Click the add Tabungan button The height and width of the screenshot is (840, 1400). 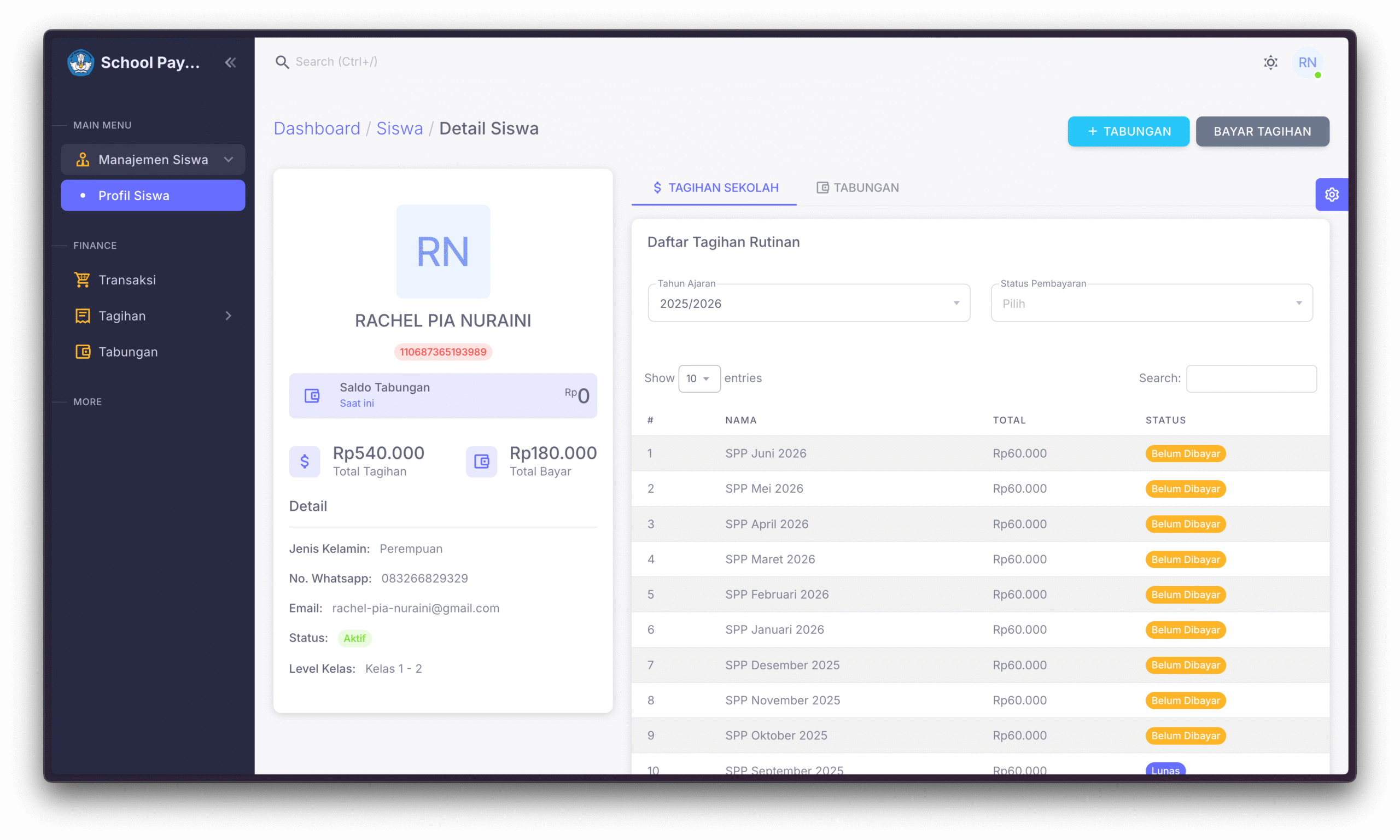(x=1128, y=131)
